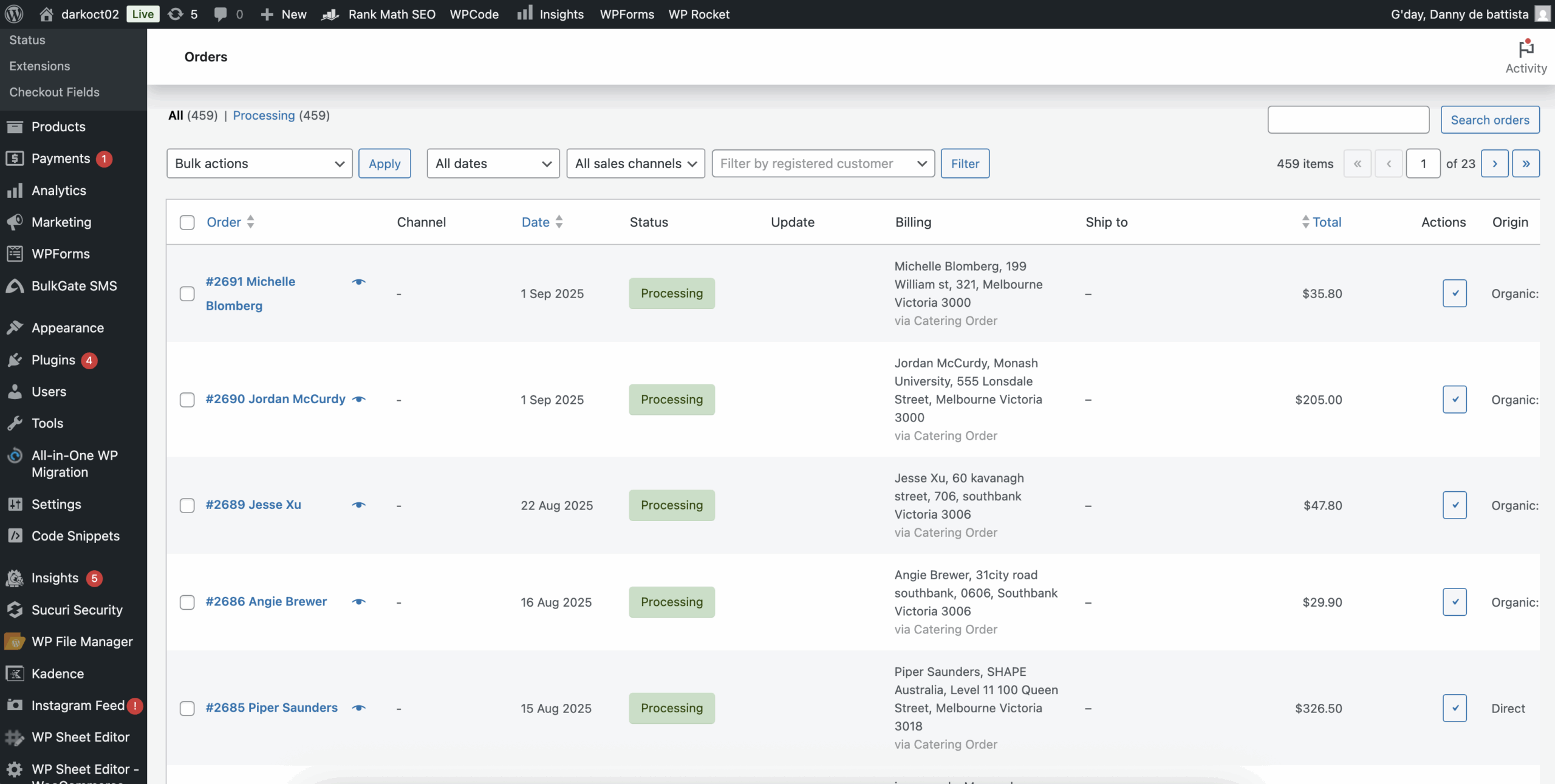Image resolution: width=1555 pixels, height=784 pixels.
Task: Click the Search orders button
Action: click(x=1489, y=120)
